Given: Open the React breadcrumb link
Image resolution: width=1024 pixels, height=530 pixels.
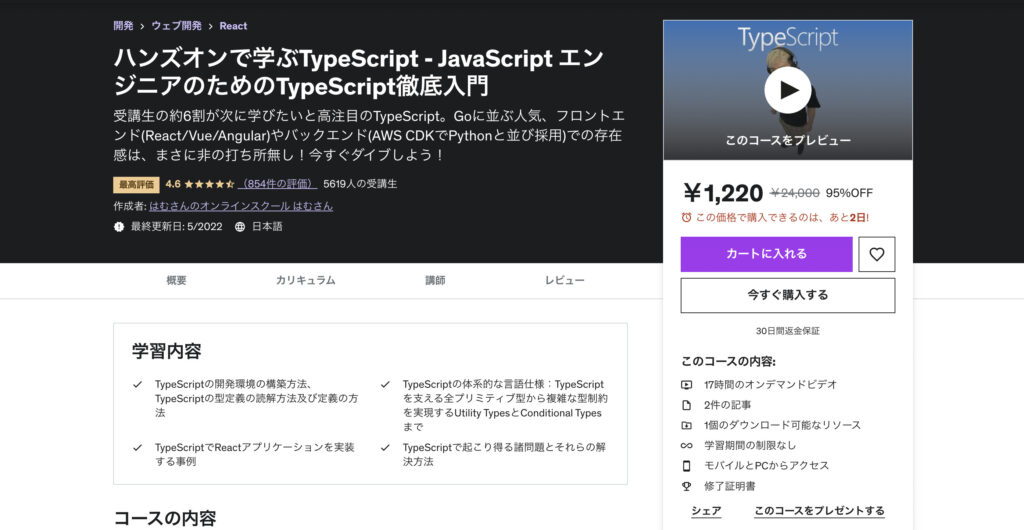Looking at the screenshot, I should 233,25.
